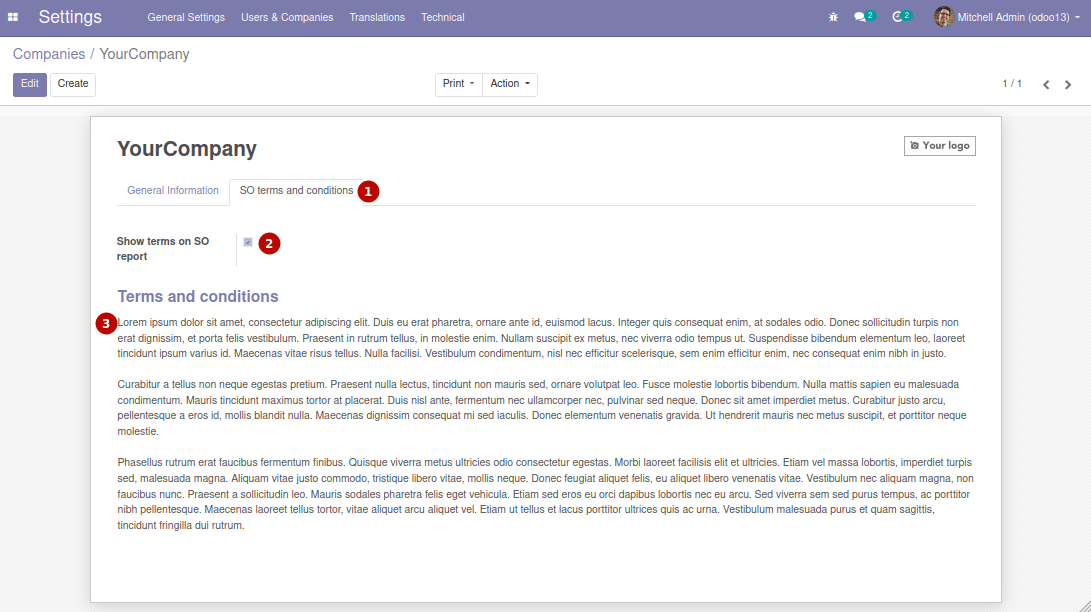Click YourCompany in the breadcrumb
The image size is (1091, 612).
pos(144,54)
